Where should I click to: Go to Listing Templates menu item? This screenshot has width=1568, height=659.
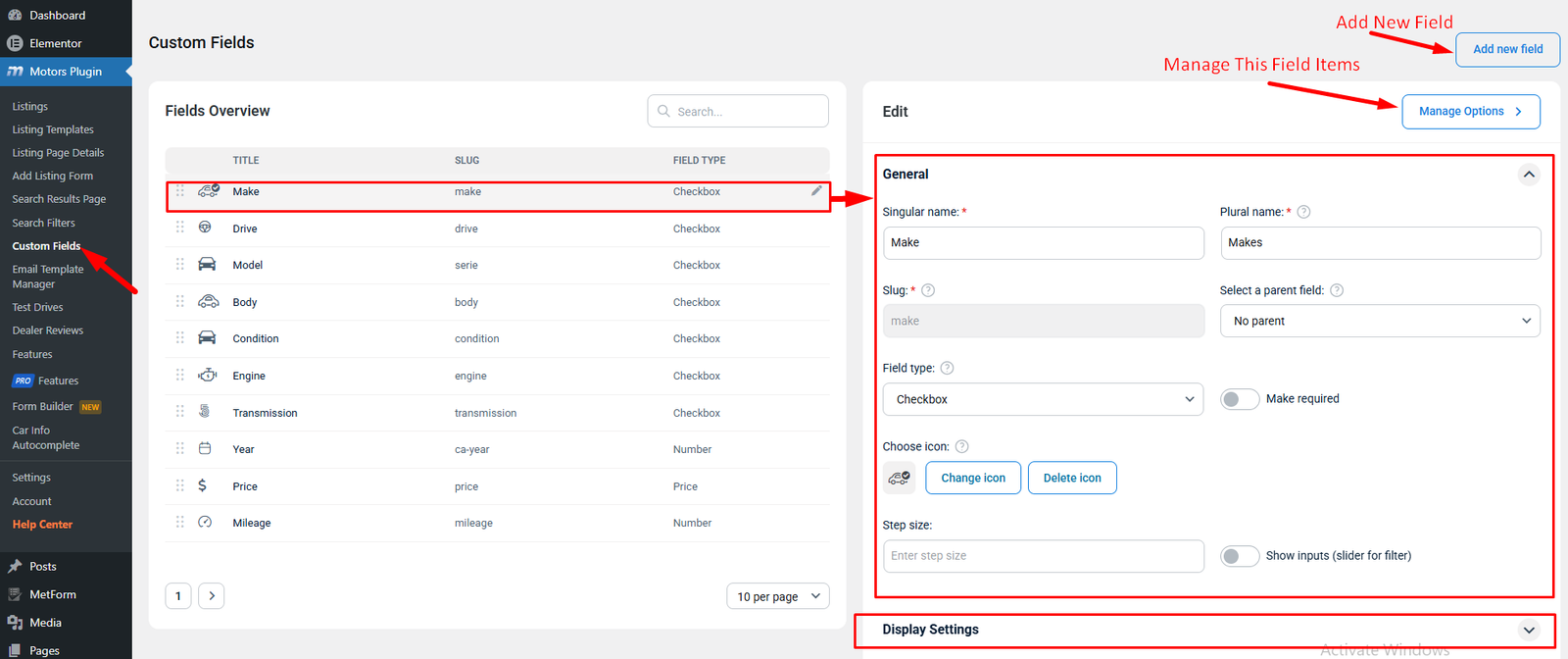tap(53, 129)
